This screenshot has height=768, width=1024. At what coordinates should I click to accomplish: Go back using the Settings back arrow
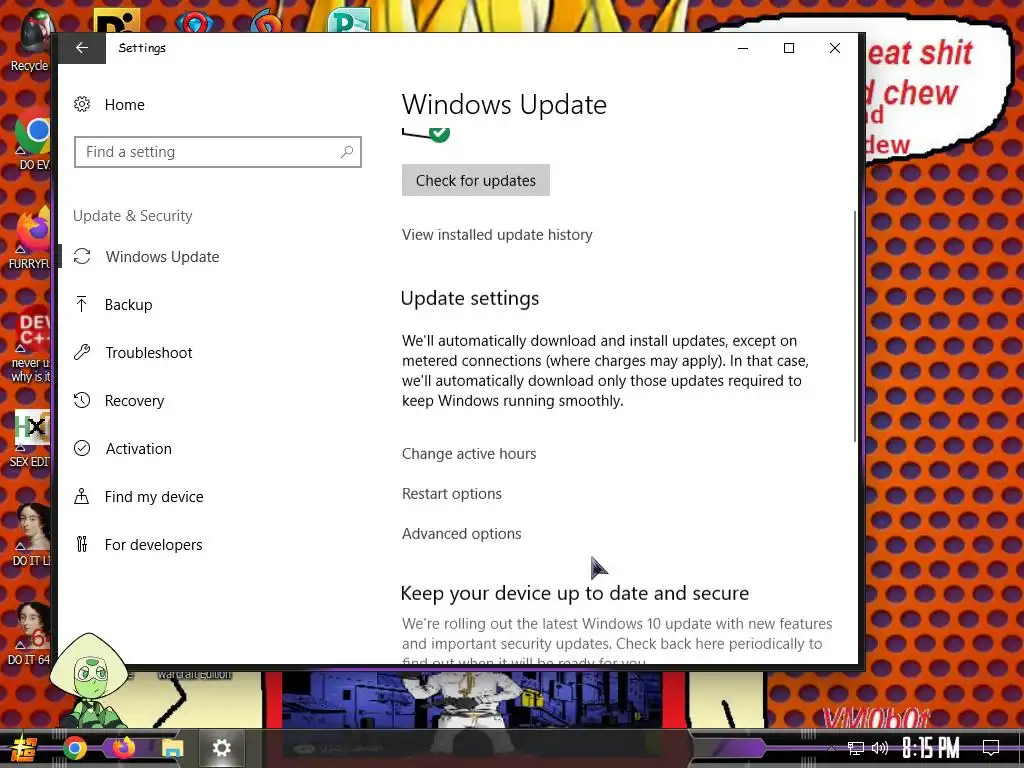click(82, 48)
